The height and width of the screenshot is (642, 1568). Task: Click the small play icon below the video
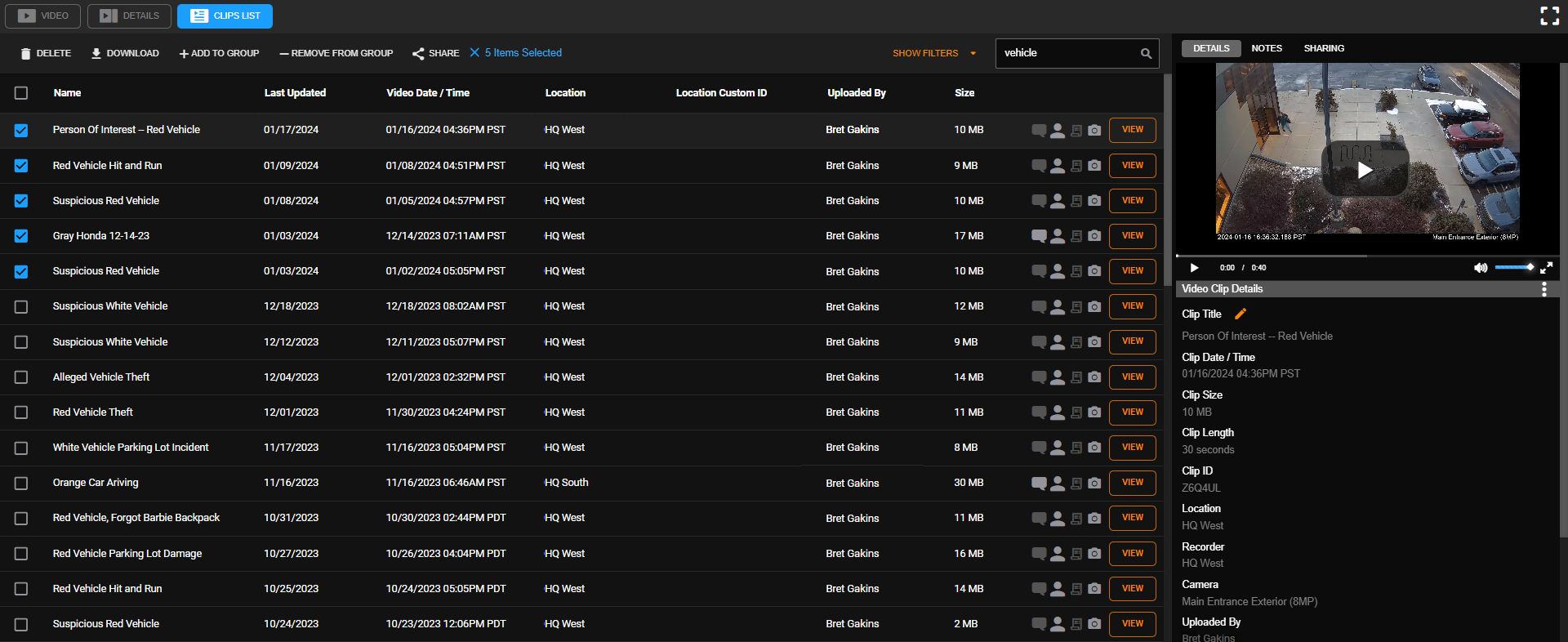tap(1194, 268)
